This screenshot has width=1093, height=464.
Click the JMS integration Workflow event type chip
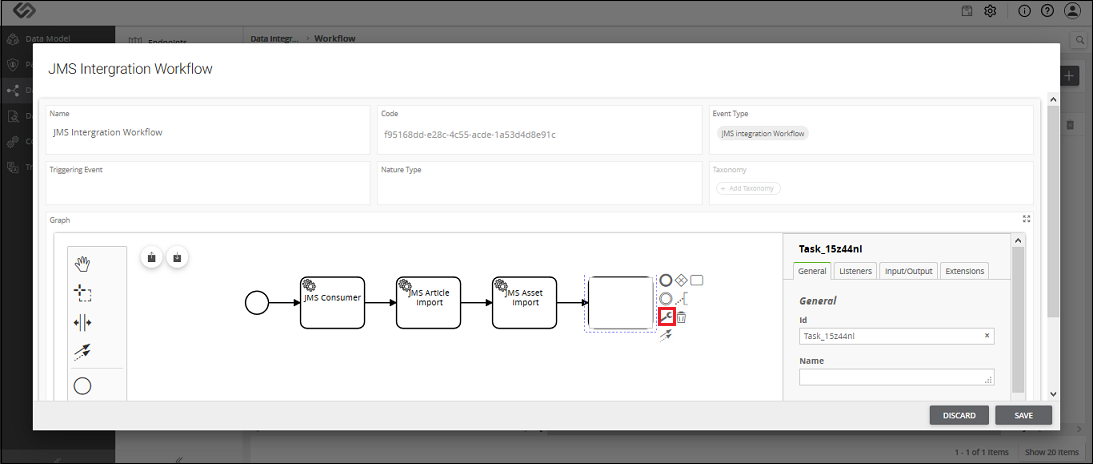[x=763, y=133]
